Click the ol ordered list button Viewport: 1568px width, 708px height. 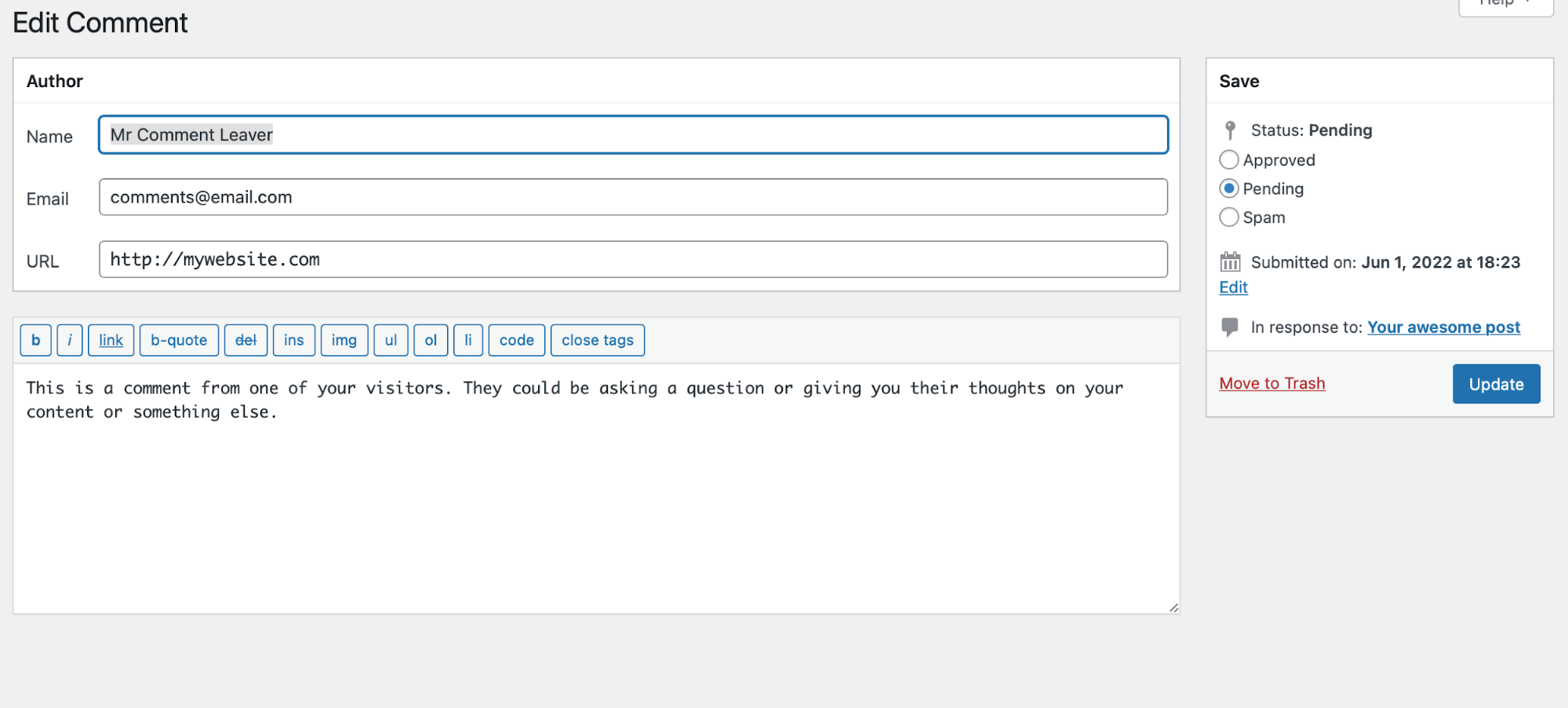tap(431, 340)
